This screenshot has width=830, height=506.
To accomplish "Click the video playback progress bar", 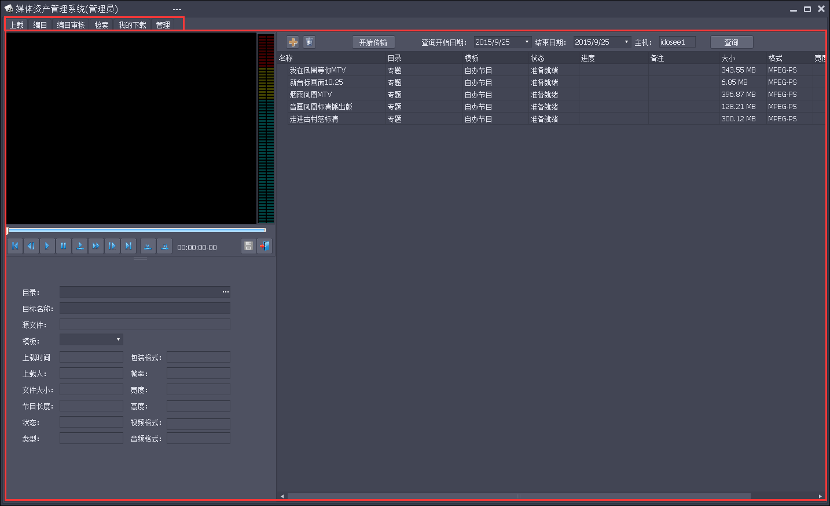I will point(136,230).
